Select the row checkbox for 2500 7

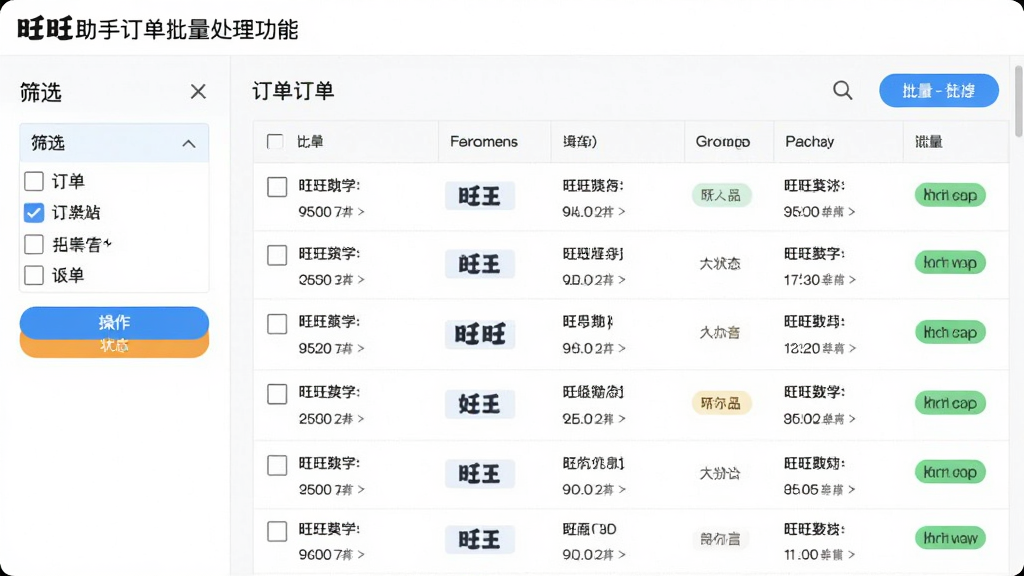point(277,466)
